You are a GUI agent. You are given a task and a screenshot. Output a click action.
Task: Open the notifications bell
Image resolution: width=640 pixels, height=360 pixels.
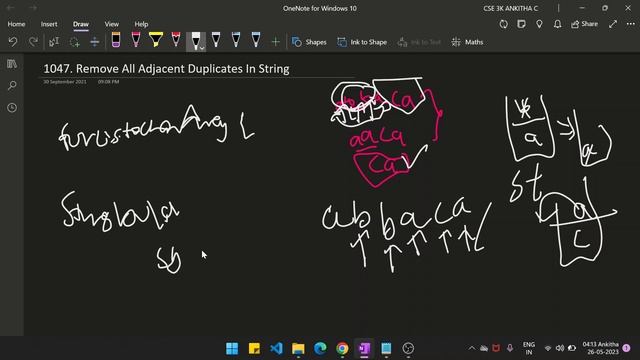point(557,24)
